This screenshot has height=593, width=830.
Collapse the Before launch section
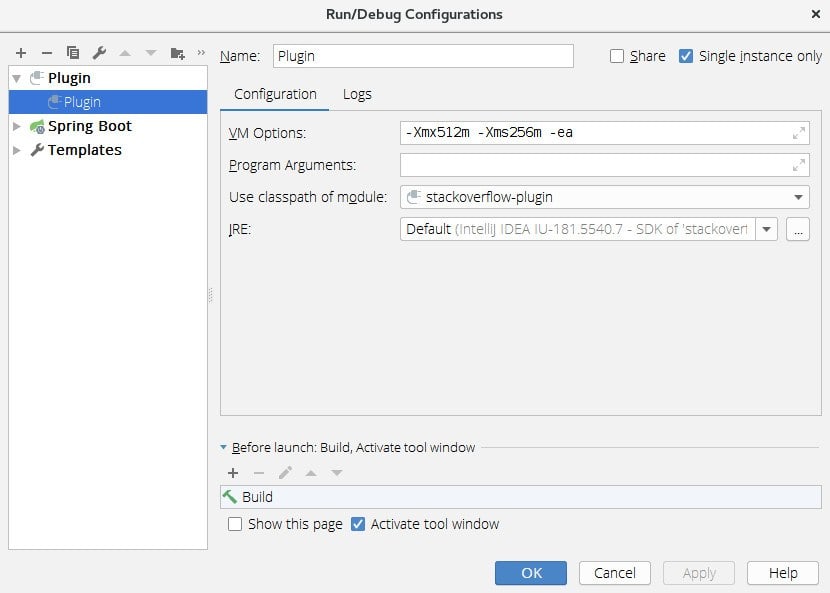point(223,447)
